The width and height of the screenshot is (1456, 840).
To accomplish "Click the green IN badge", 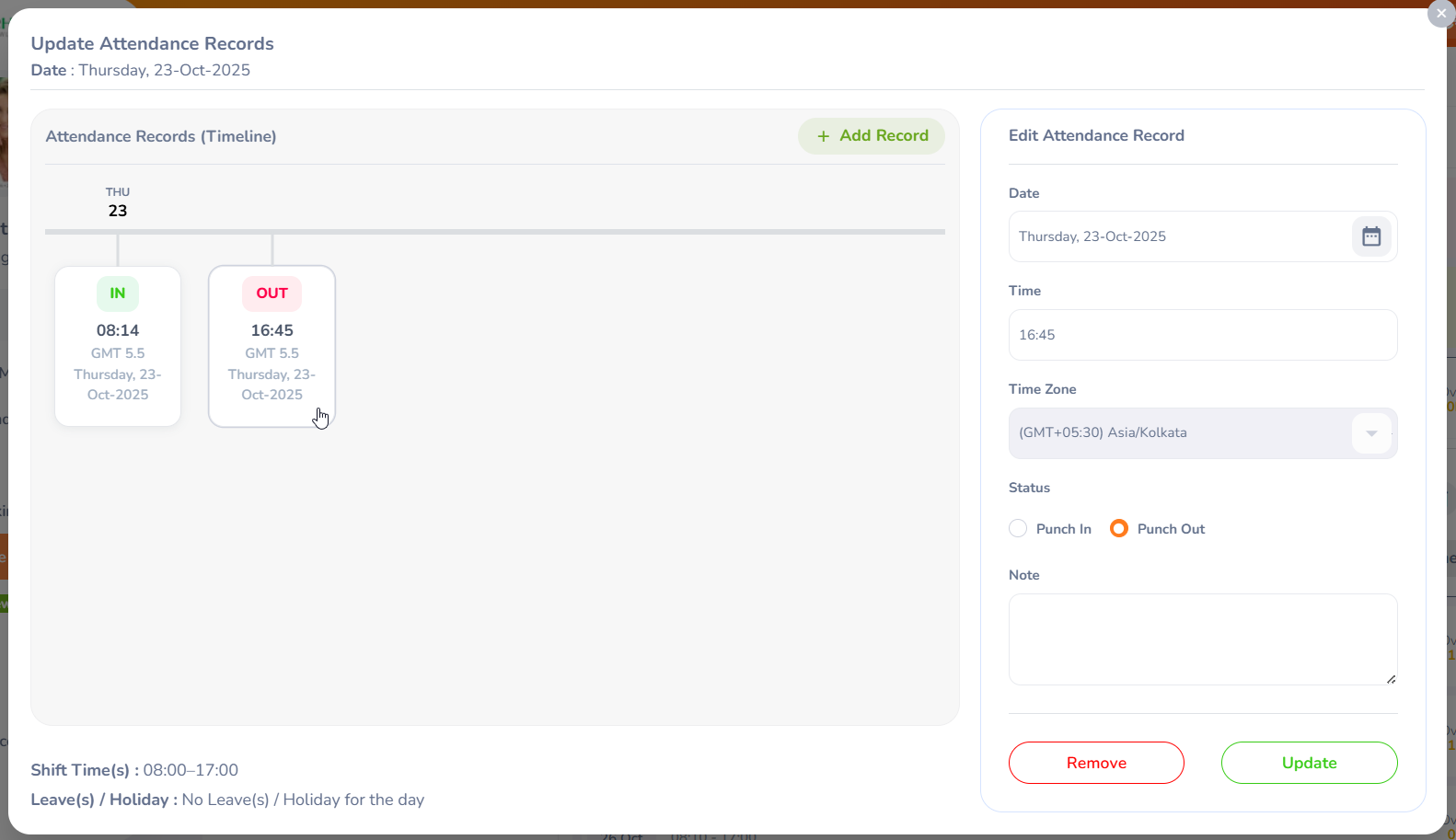I will point(118,293).
